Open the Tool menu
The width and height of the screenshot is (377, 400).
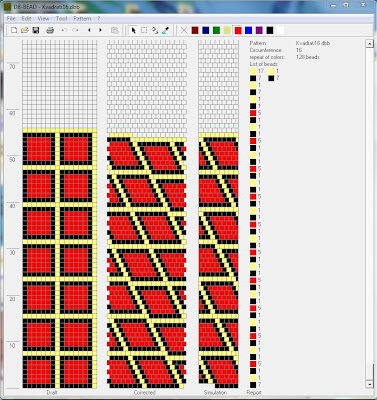(61, 19)
